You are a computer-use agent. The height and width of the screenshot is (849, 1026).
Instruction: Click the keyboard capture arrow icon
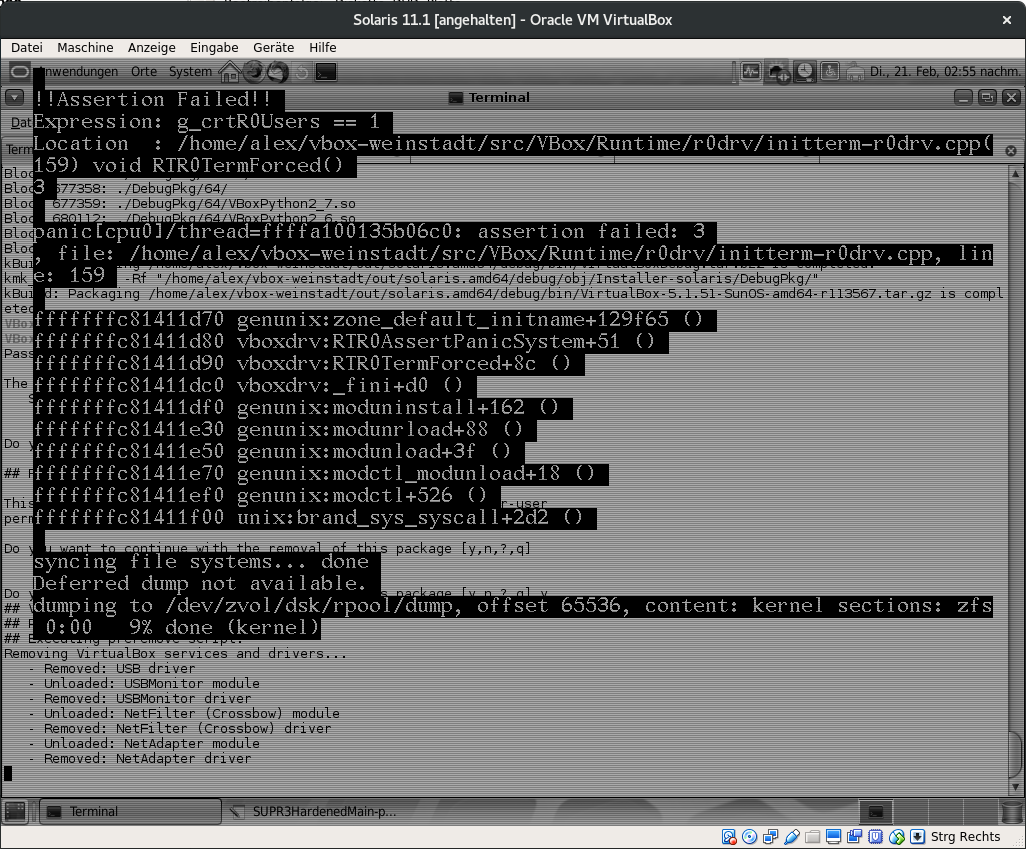(917, 837)
